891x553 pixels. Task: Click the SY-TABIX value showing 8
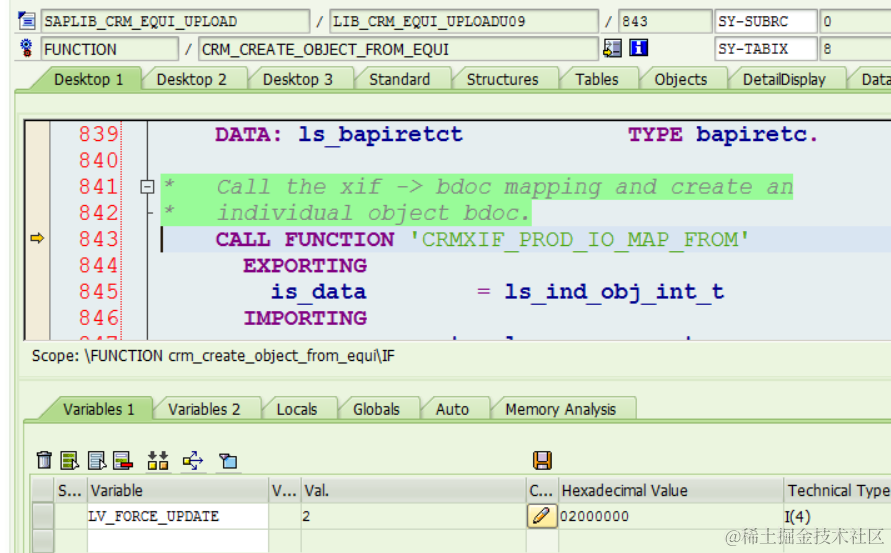pos(855,49)
